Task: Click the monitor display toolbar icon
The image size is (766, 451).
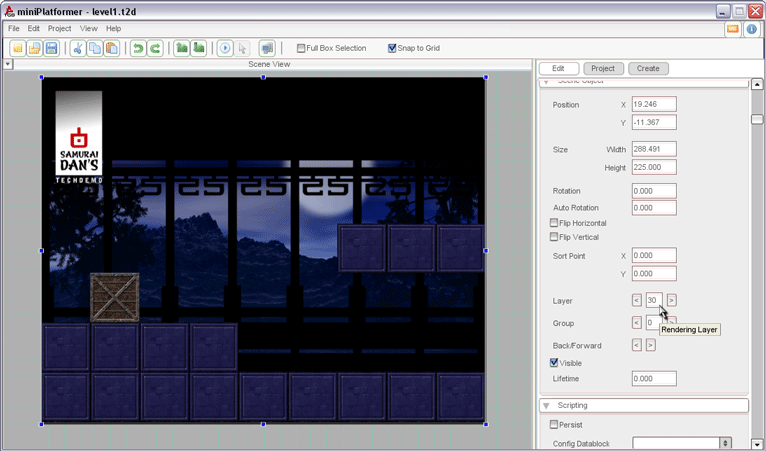Action: click(267, 48)
